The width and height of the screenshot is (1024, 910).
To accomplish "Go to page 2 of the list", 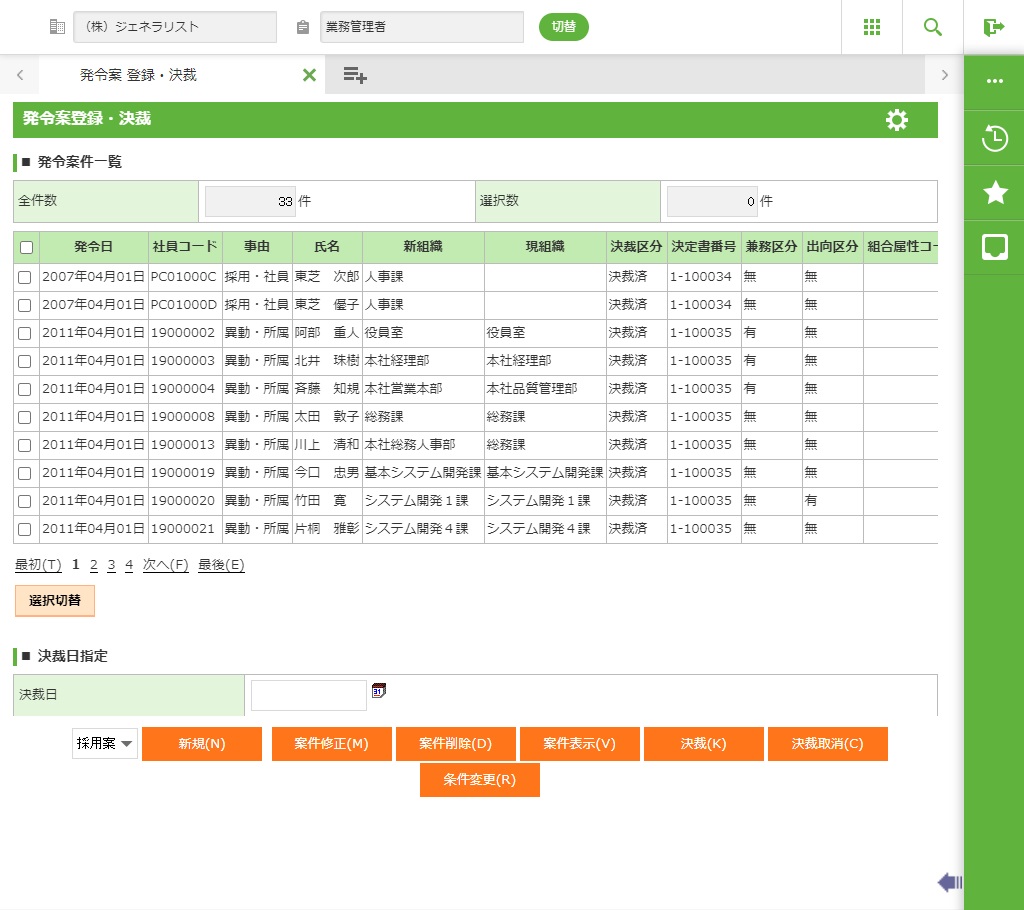I will (93, 565).
